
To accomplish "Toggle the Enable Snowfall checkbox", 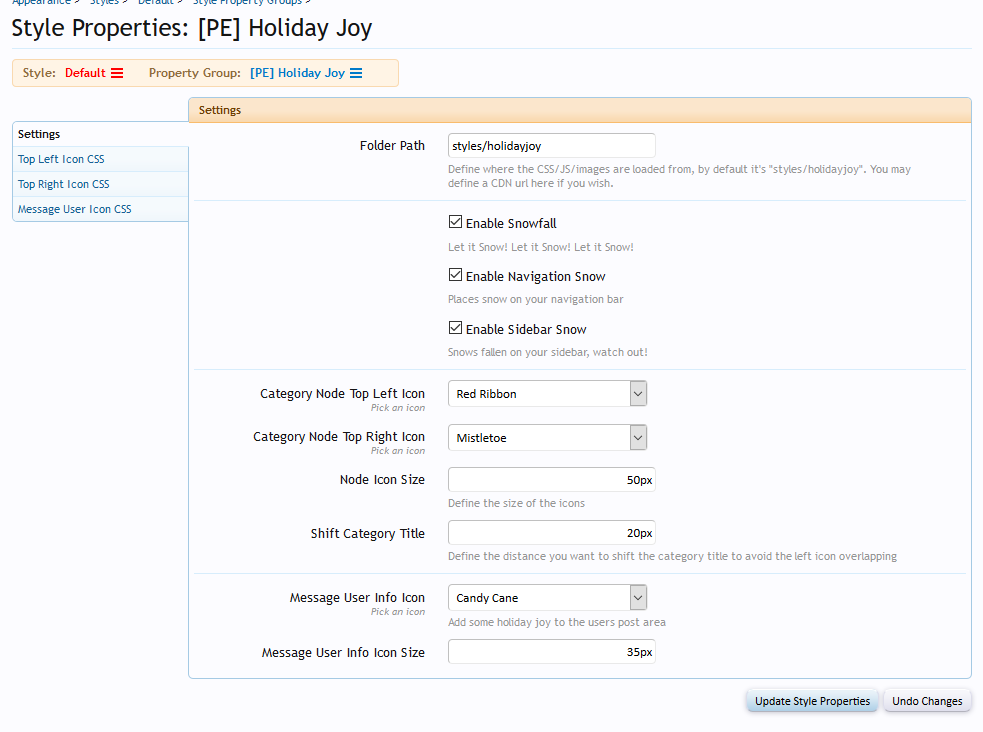I will [456, 222].
